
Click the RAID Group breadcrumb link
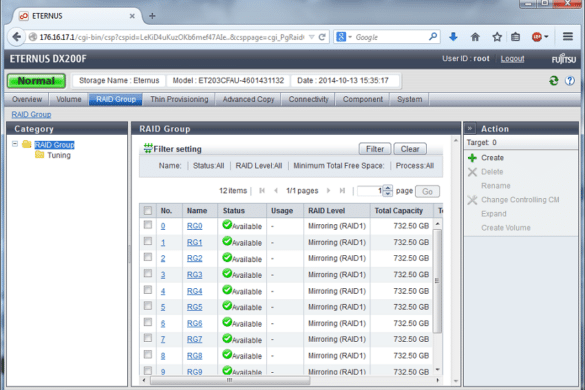pos(31,115)
